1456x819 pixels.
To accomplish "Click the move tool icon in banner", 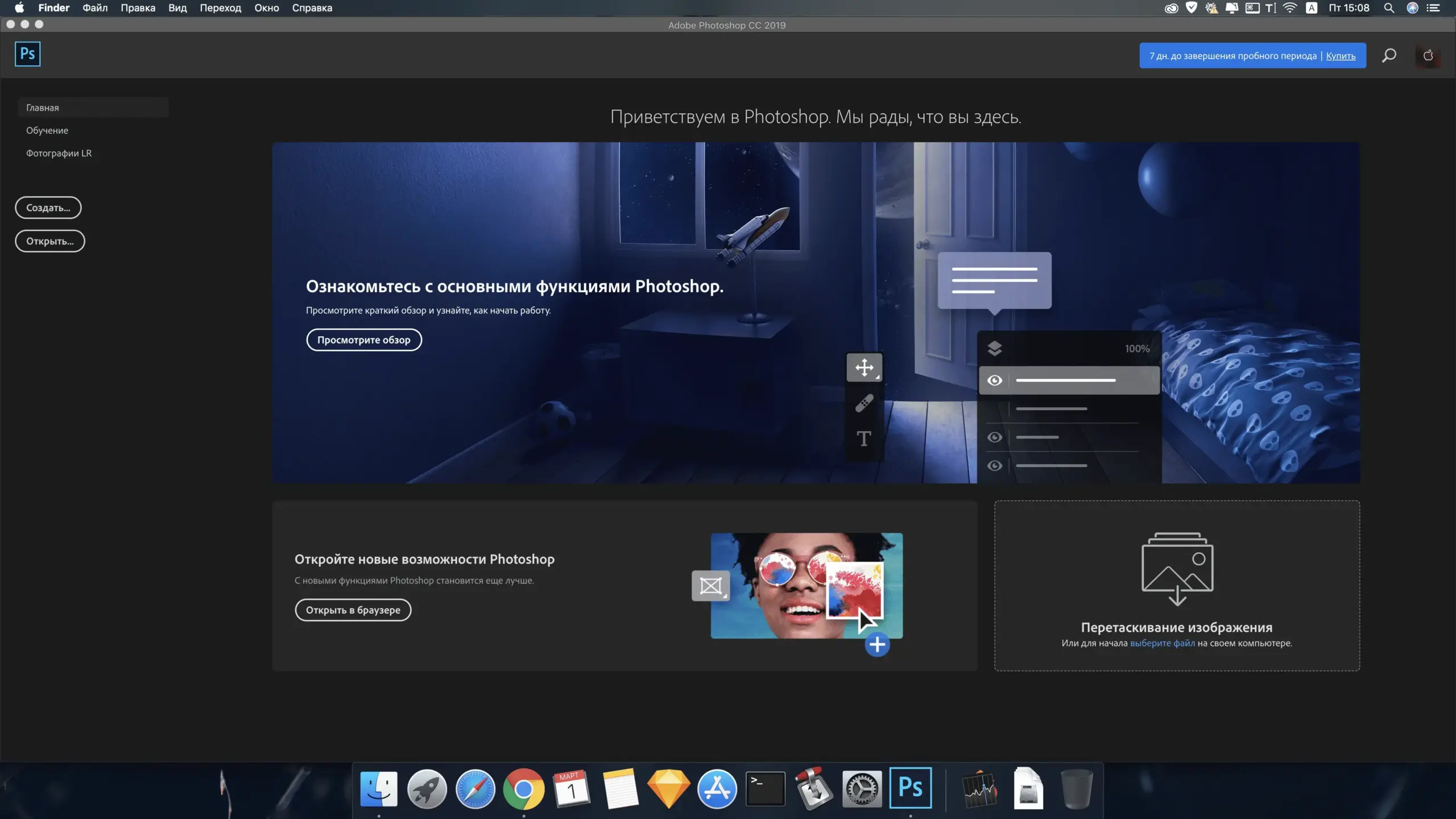I will pos(864,367).
